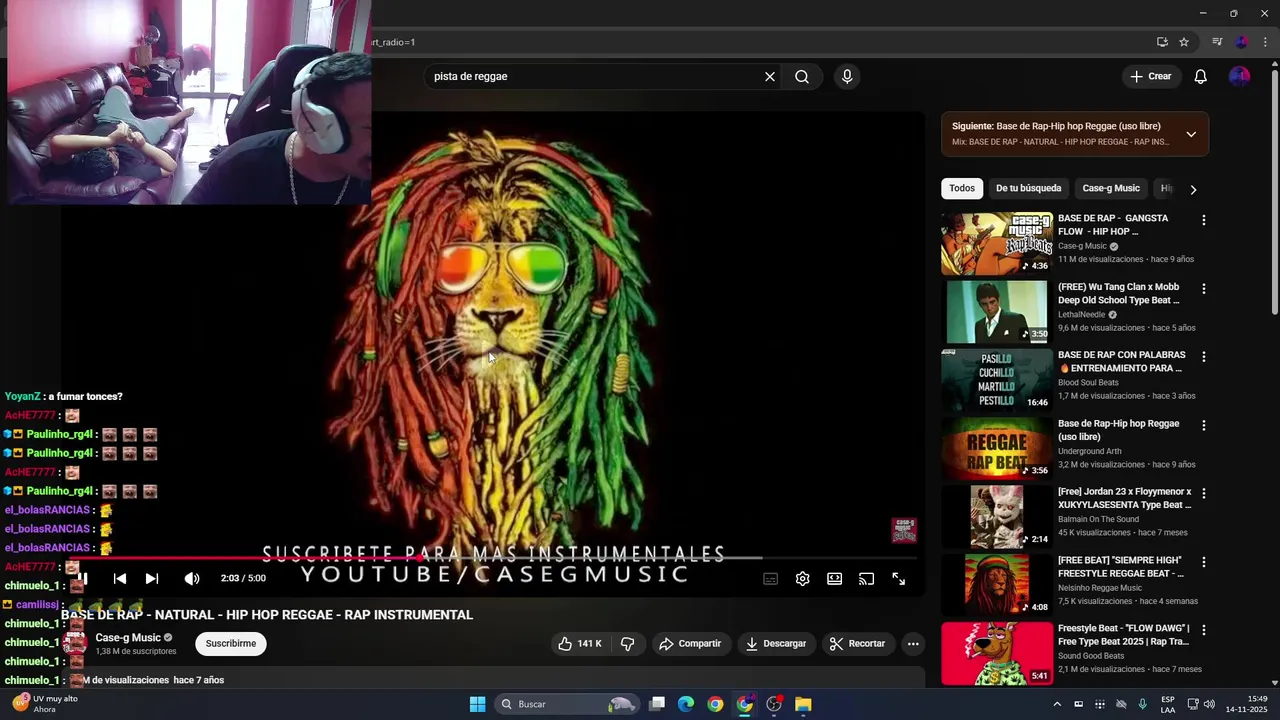Image resolution: width=1280 pixels, height=720 pixels.
Task: Select the Todos filter chip
Action: pyautogui.click(x=962, y=189)
